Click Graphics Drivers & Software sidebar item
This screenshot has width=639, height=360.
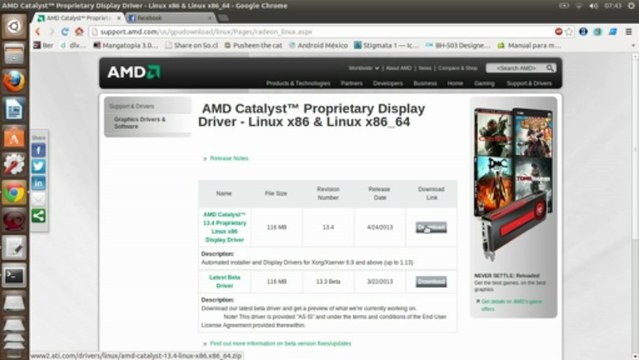[140, 123]
